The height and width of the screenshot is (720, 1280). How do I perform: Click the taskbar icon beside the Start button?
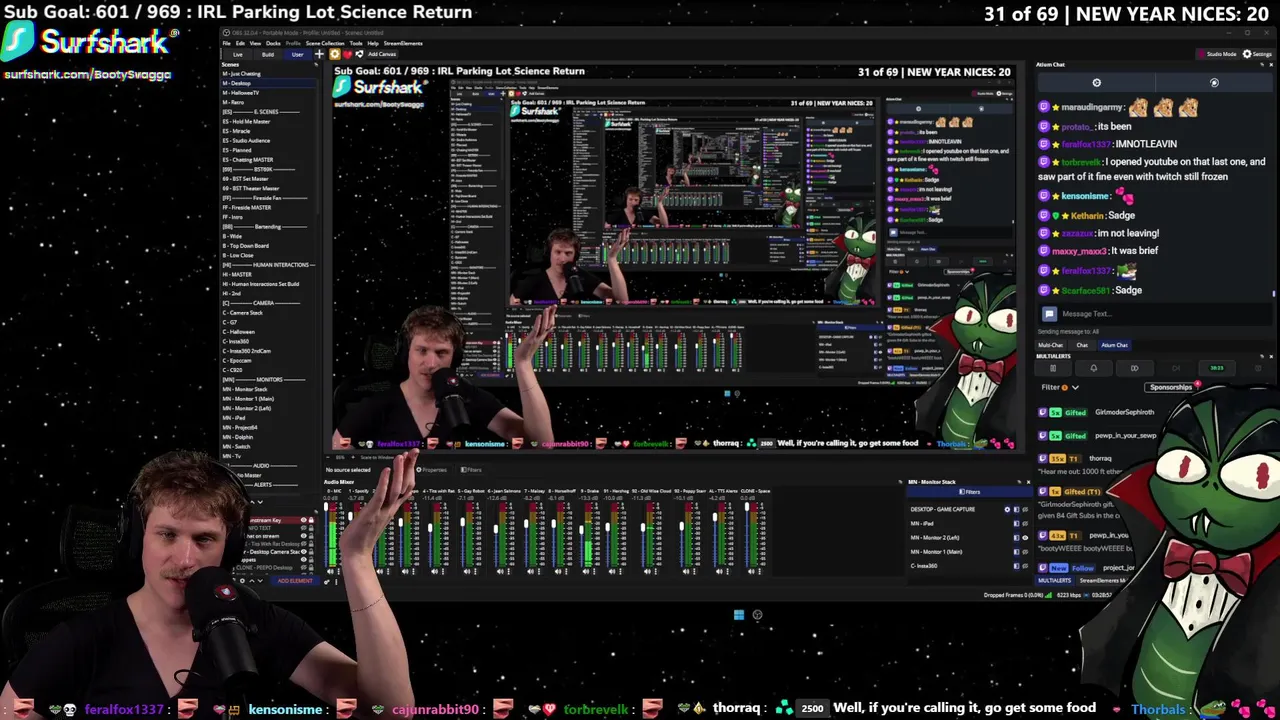click(757, 615)
